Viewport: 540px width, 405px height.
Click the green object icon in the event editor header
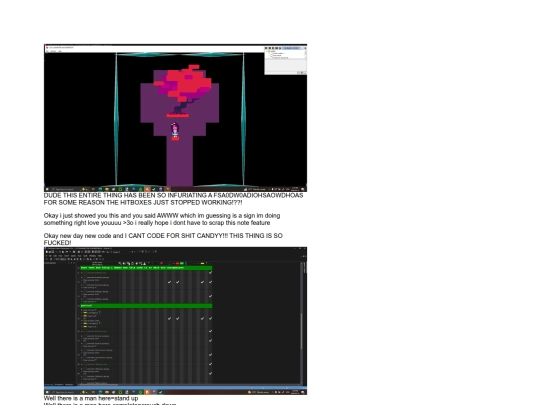coord(182,263)
